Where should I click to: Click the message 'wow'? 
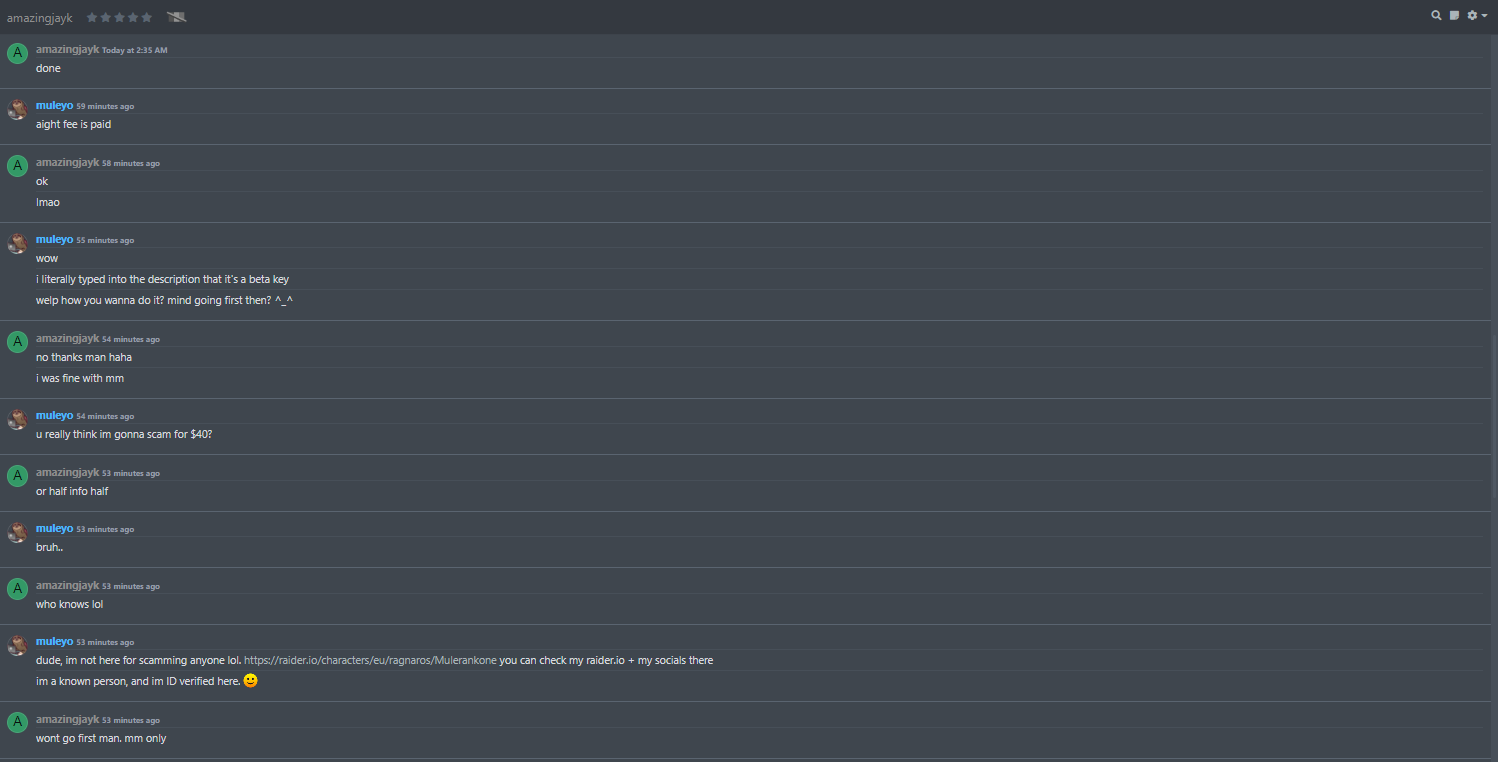(47, 258)
